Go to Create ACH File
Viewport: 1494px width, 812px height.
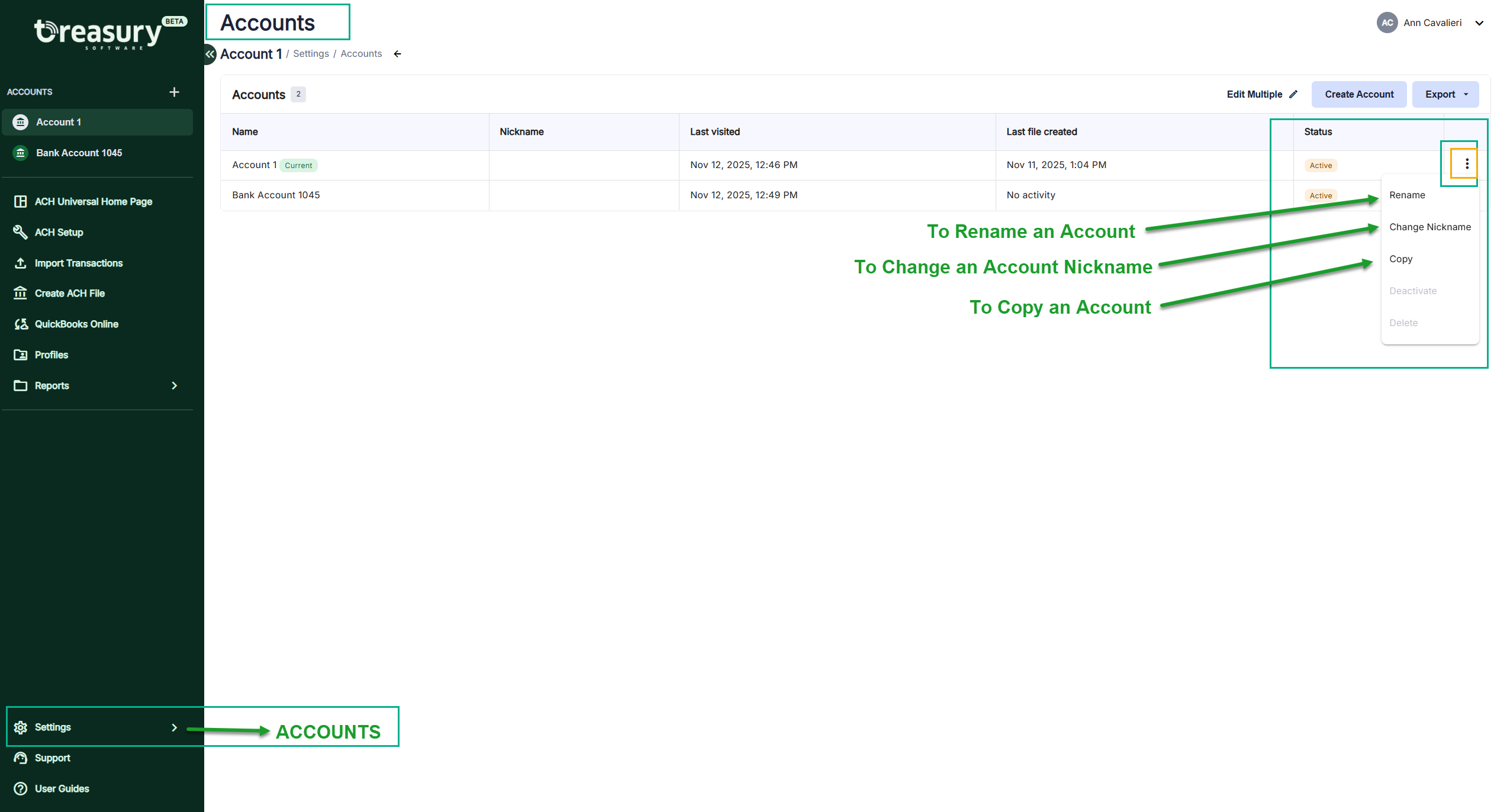tap(69, 293)
